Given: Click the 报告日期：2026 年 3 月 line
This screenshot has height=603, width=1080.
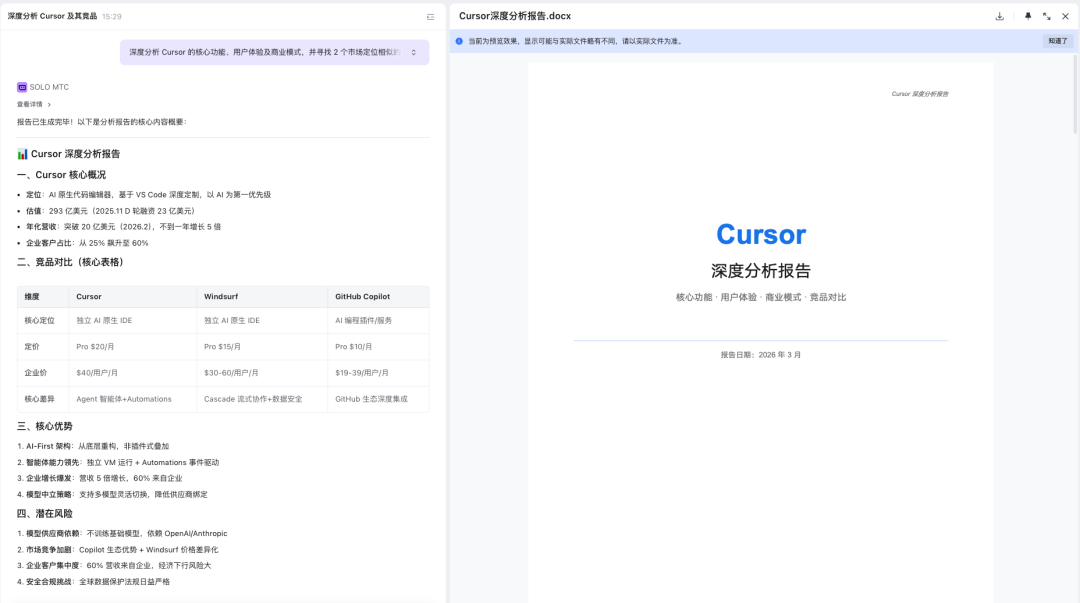Looking at the screenshot, I should tap(760, 354).
